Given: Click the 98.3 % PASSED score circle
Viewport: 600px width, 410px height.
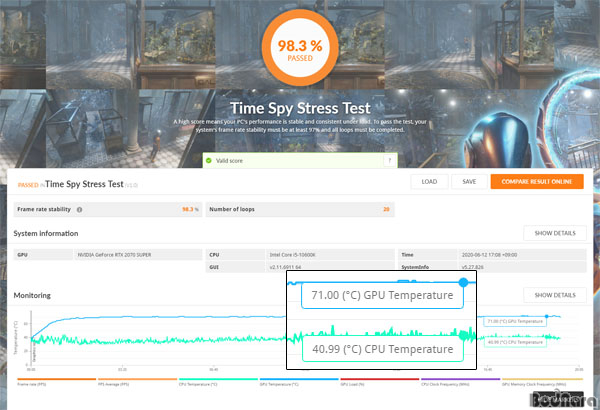Looking at the screenshot, I should coord(300,48).
